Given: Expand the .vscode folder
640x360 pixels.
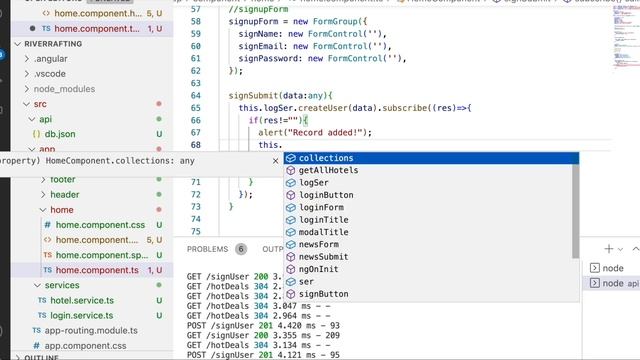Looking at the screenshot, I should 27,74.
